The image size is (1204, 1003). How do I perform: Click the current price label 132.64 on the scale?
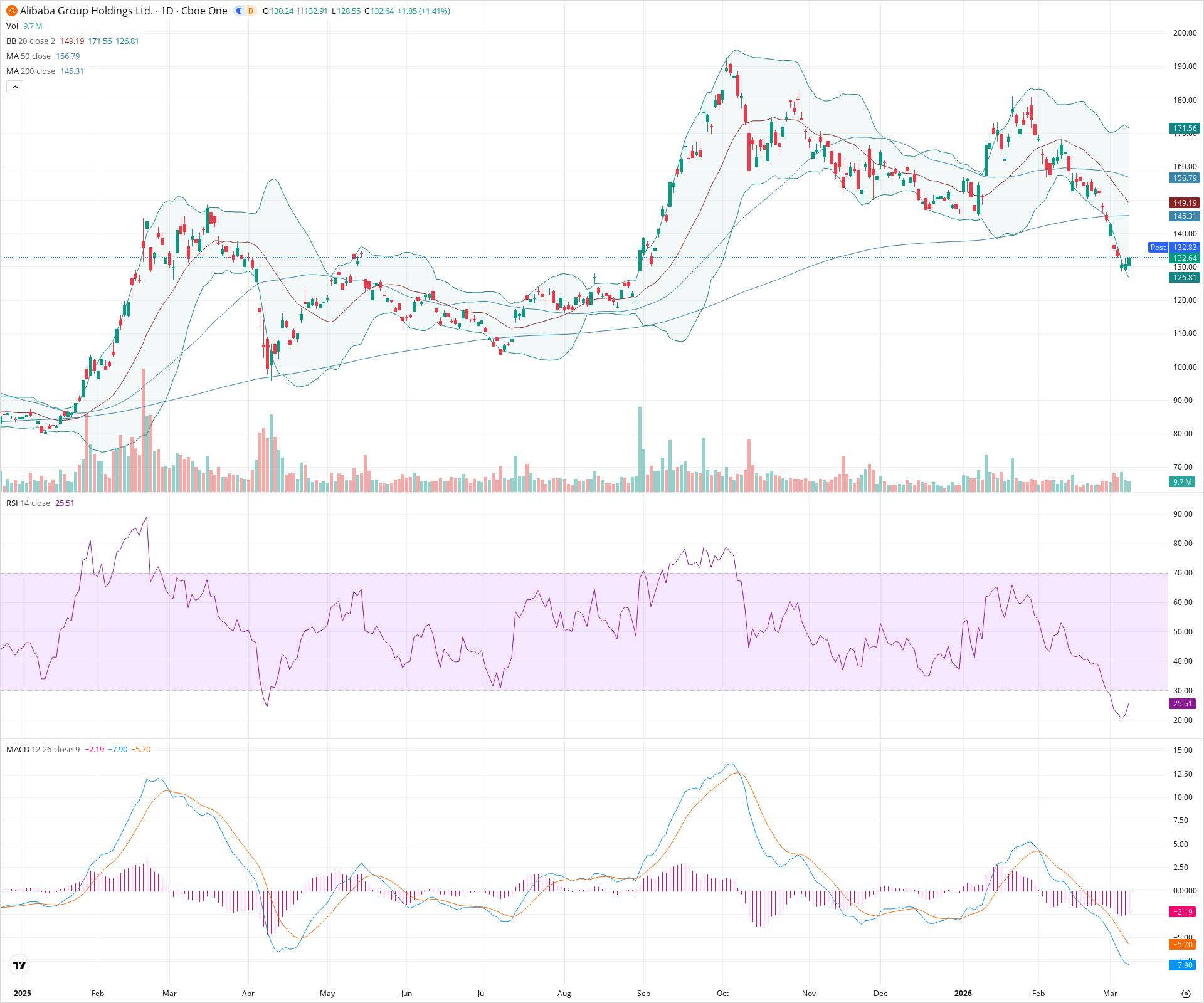pyautogui.click(x=1184, y=258)
